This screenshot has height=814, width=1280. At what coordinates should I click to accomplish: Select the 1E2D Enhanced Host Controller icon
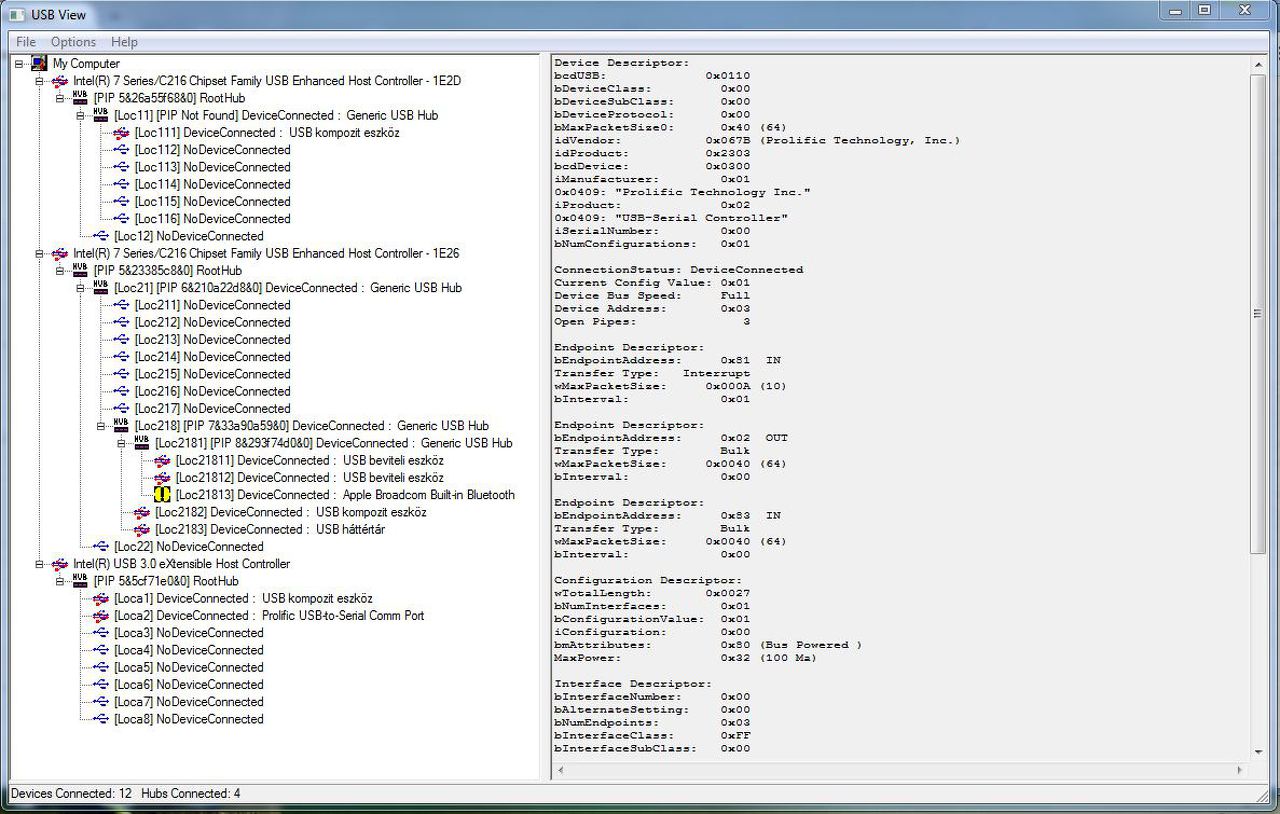60,81
